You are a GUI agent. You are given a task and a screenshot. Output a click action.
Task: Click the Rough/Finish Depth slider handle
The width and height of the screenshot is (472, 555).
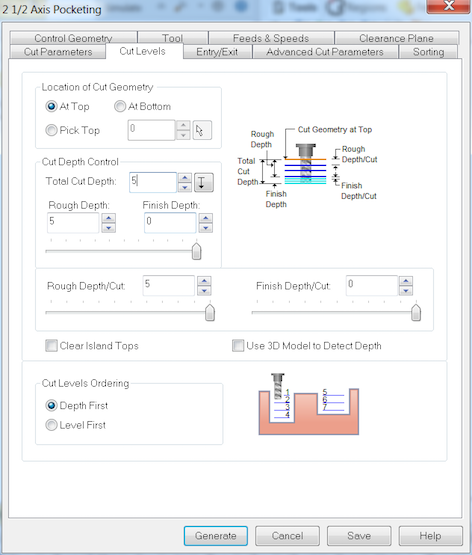pyautogui.click(x=196, y=251)
